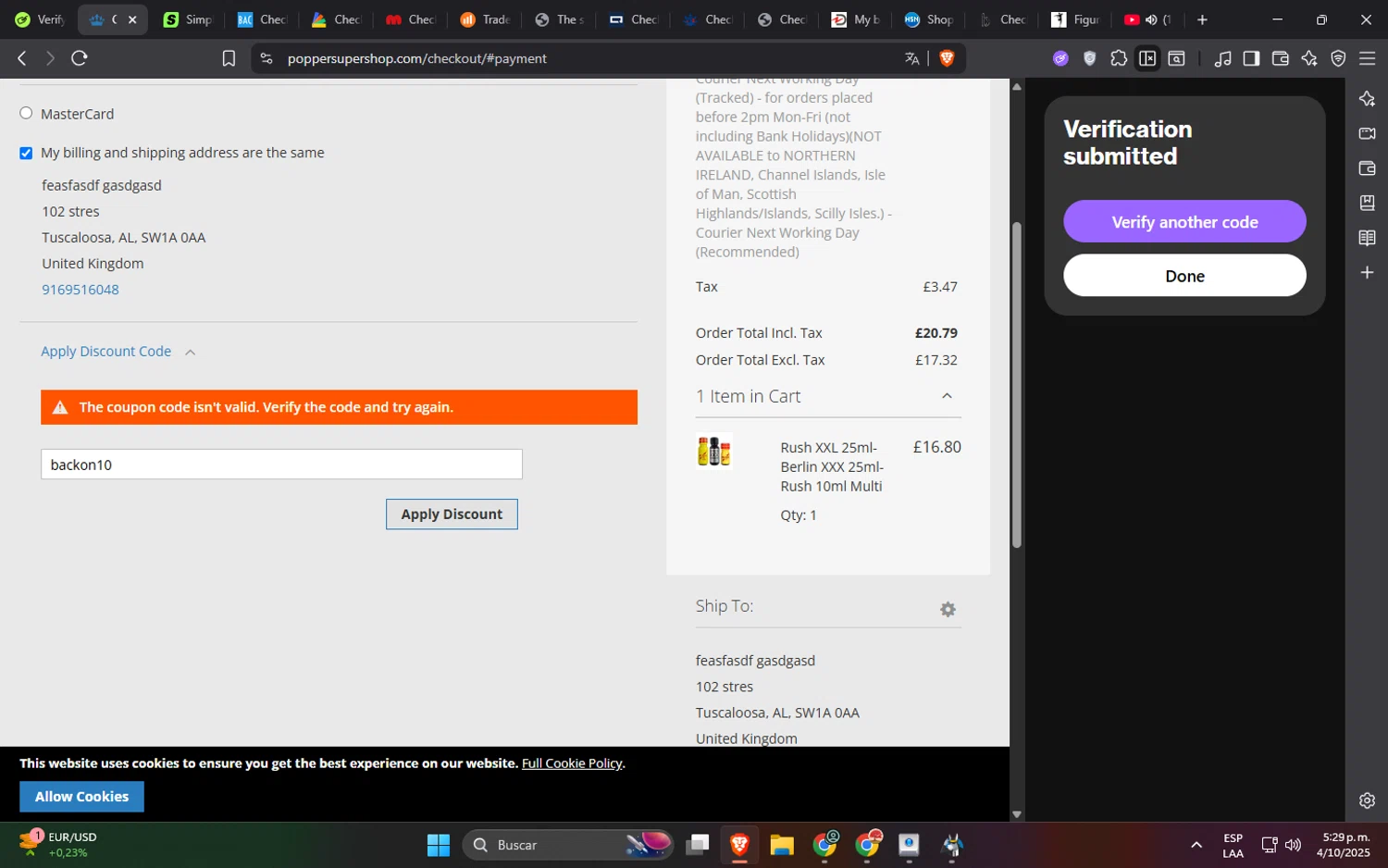Collapse the Apply Discount Code section
The width and height of the screenshot is (1388, 868).
tap(118, 352)
